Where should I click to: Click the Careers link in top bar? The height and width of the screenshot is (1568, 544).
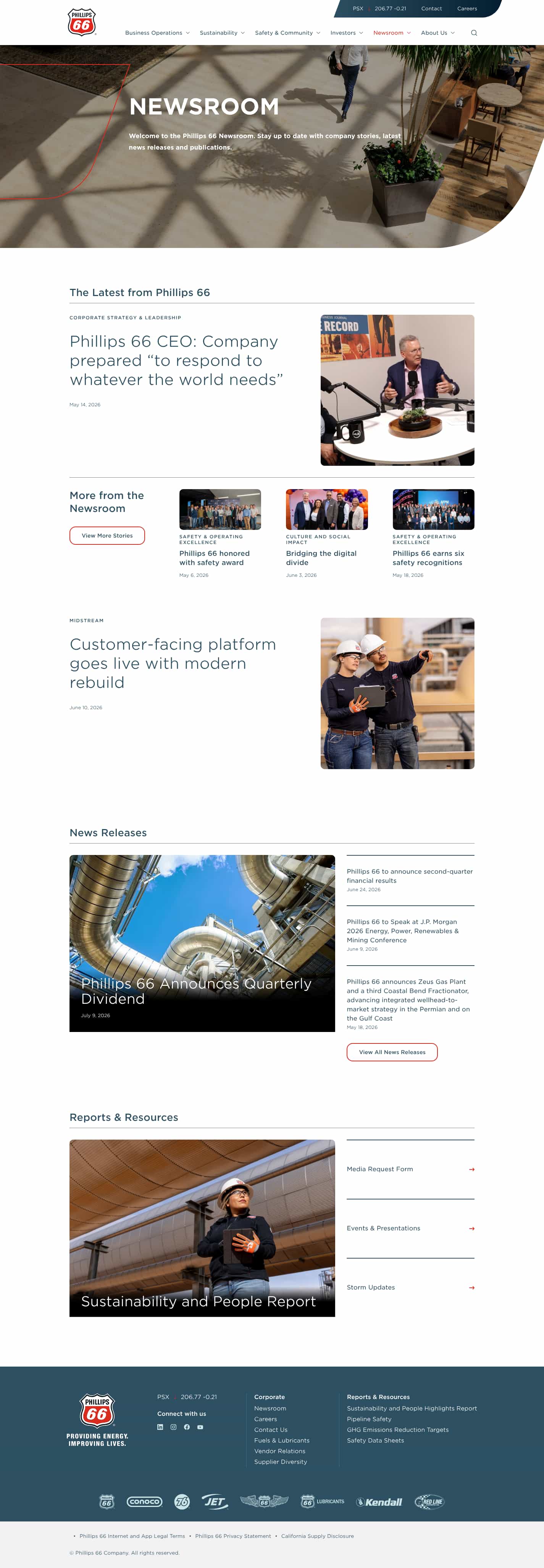pyautogui.click(x=467, y=8)
